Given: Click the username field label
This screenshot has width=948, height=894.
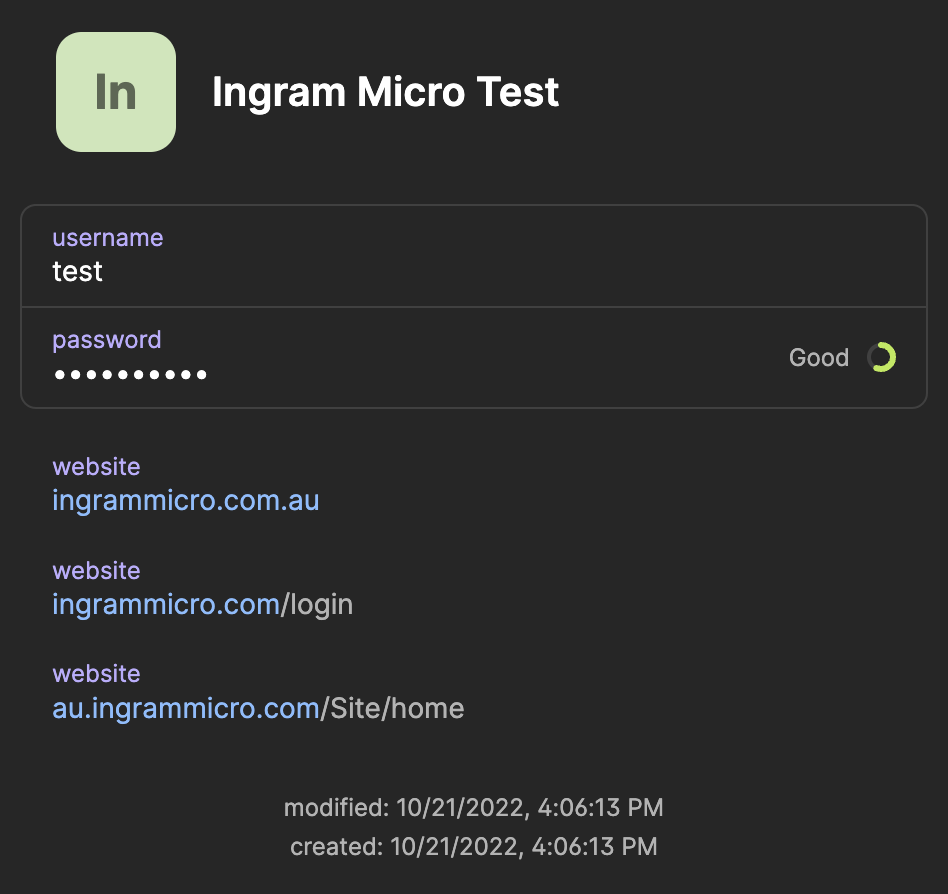Looking at the screenshot, I should pyautogui.click(x=107, y=238).
